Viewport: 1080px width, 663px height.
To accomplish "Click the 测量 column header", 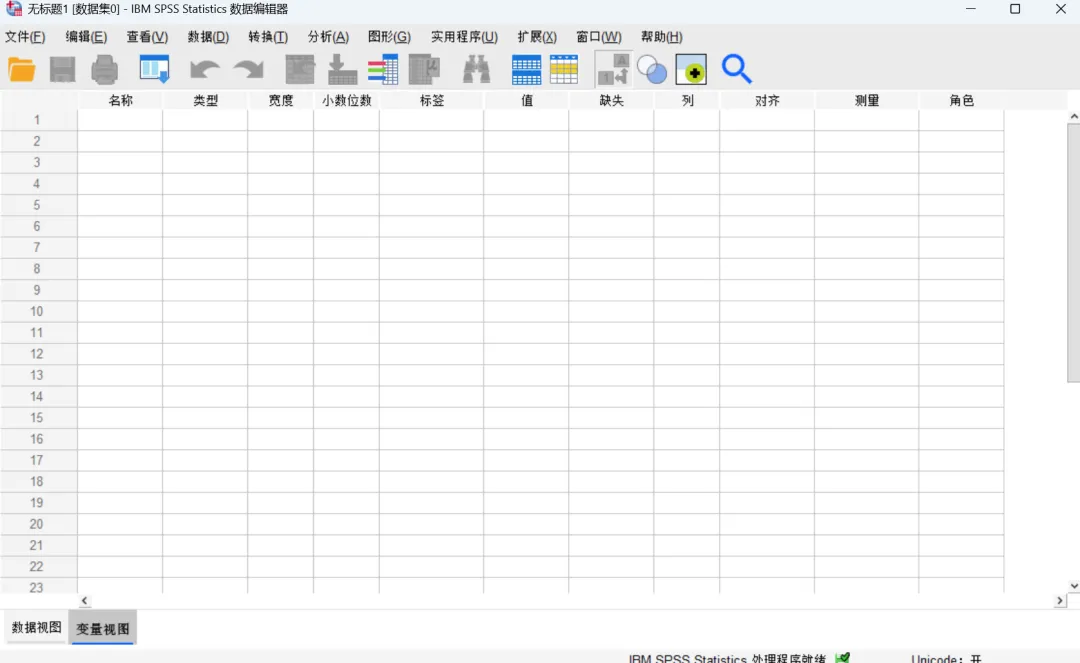I will [866, 101].
